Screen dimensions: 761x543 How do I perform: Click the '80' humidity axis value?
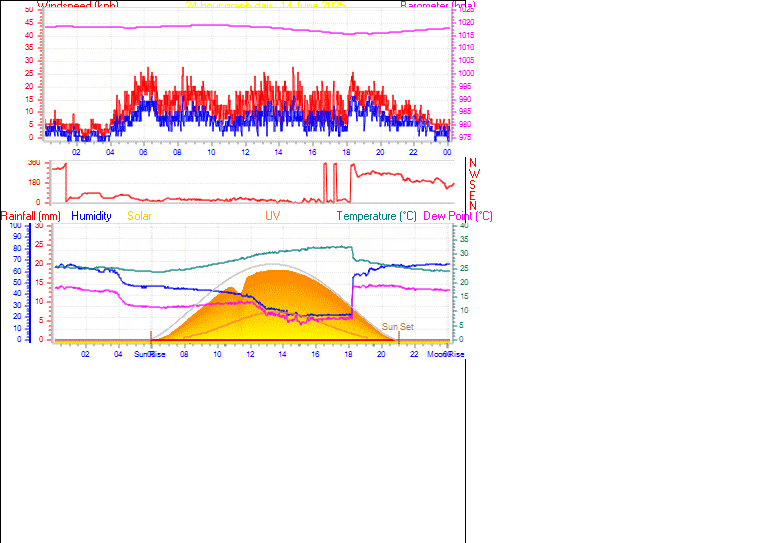(x=17, y=248)
